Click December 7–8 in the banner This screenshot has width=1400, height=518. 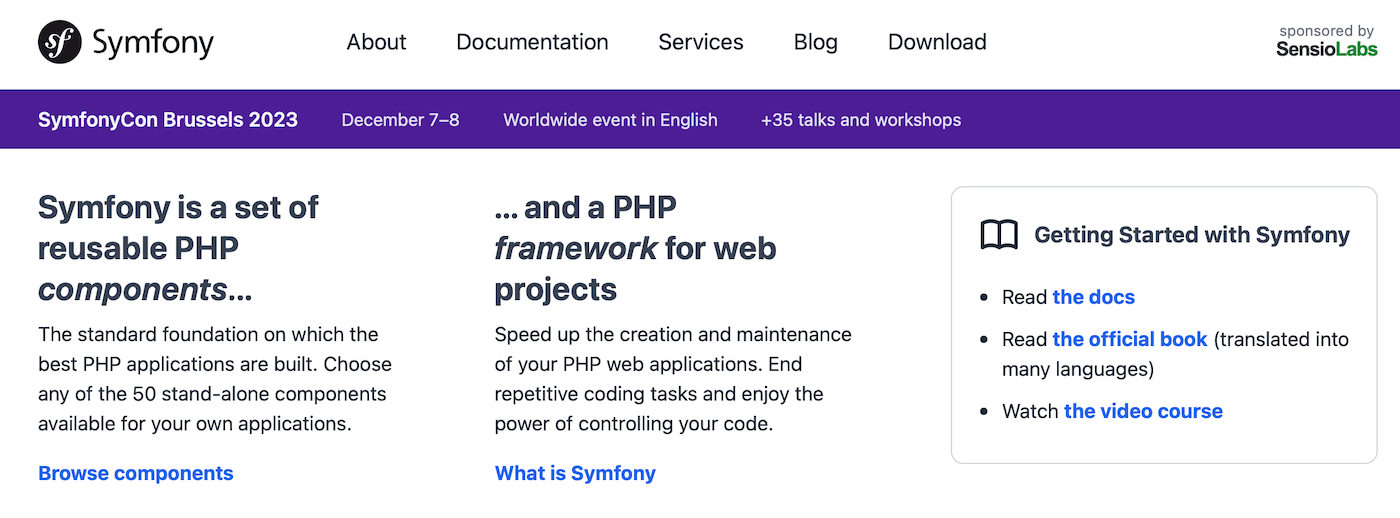[x=400, y=120]
